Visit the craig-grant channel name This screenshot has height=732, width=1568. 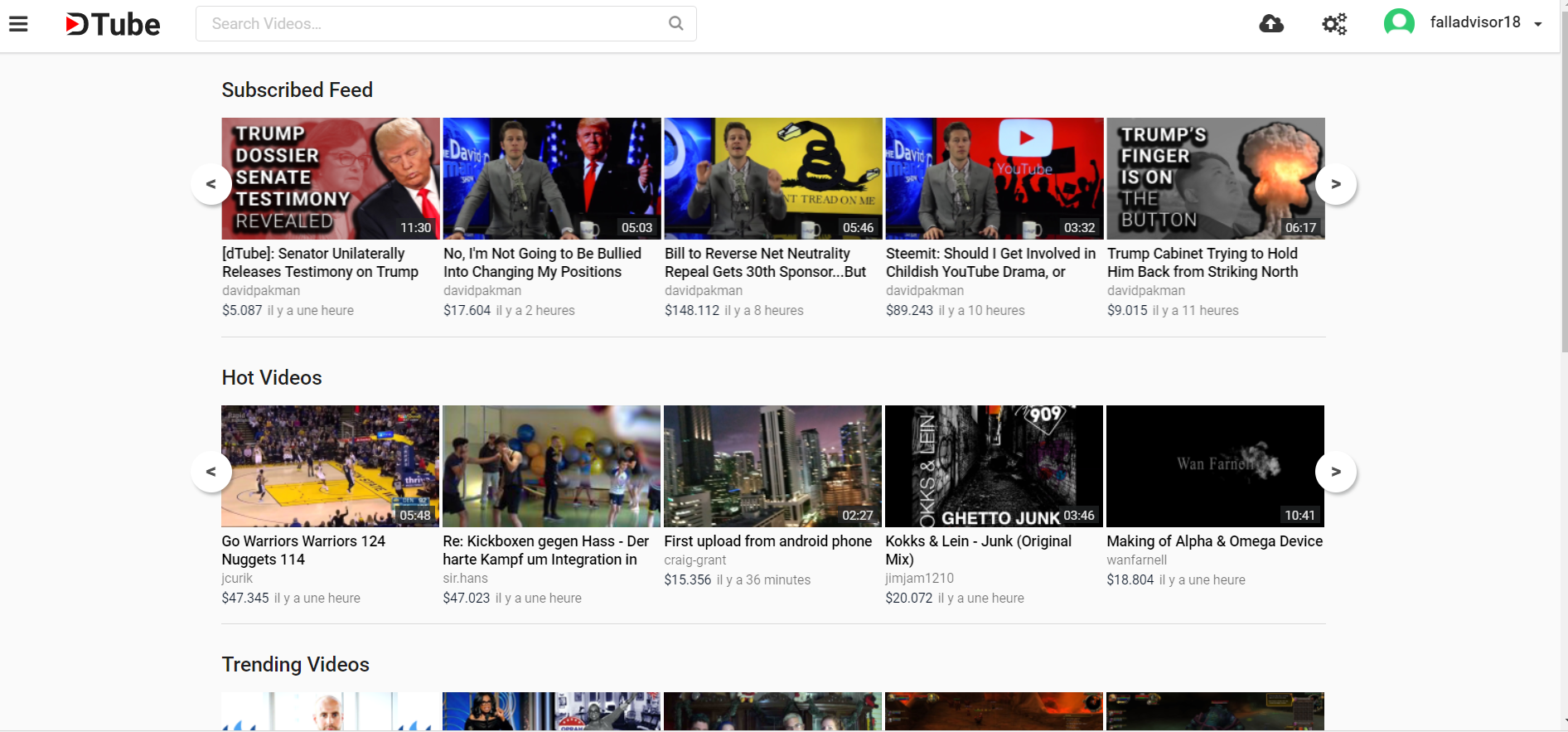click(695, 560)
